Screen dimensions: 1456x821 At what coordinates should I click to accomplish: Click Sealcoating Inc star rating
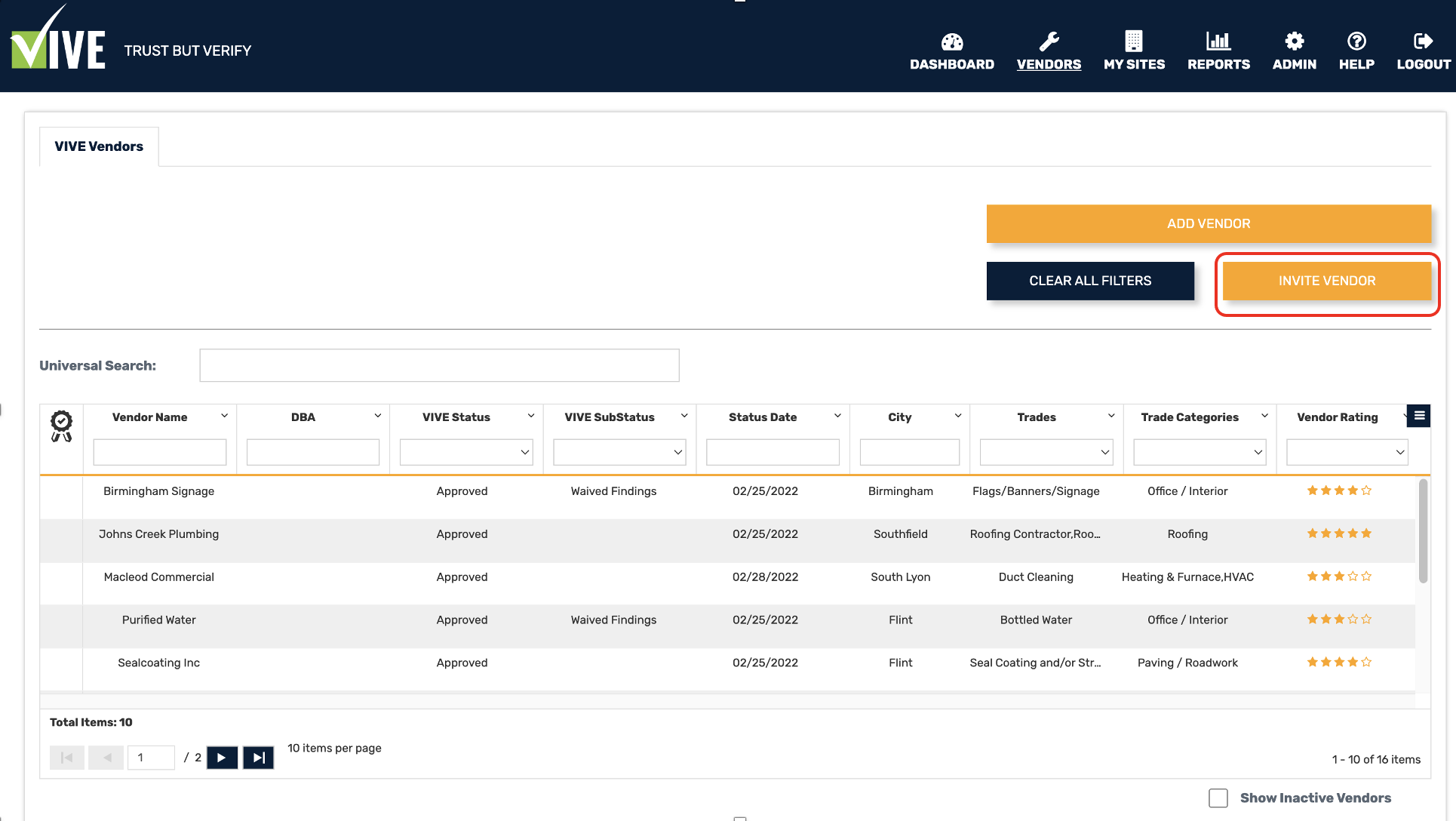coord(1339,663)
